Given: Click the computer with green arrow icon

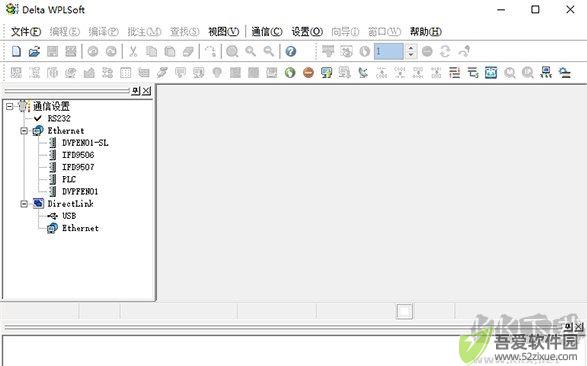Looking at the screenshot, I should tap(326, 73).
